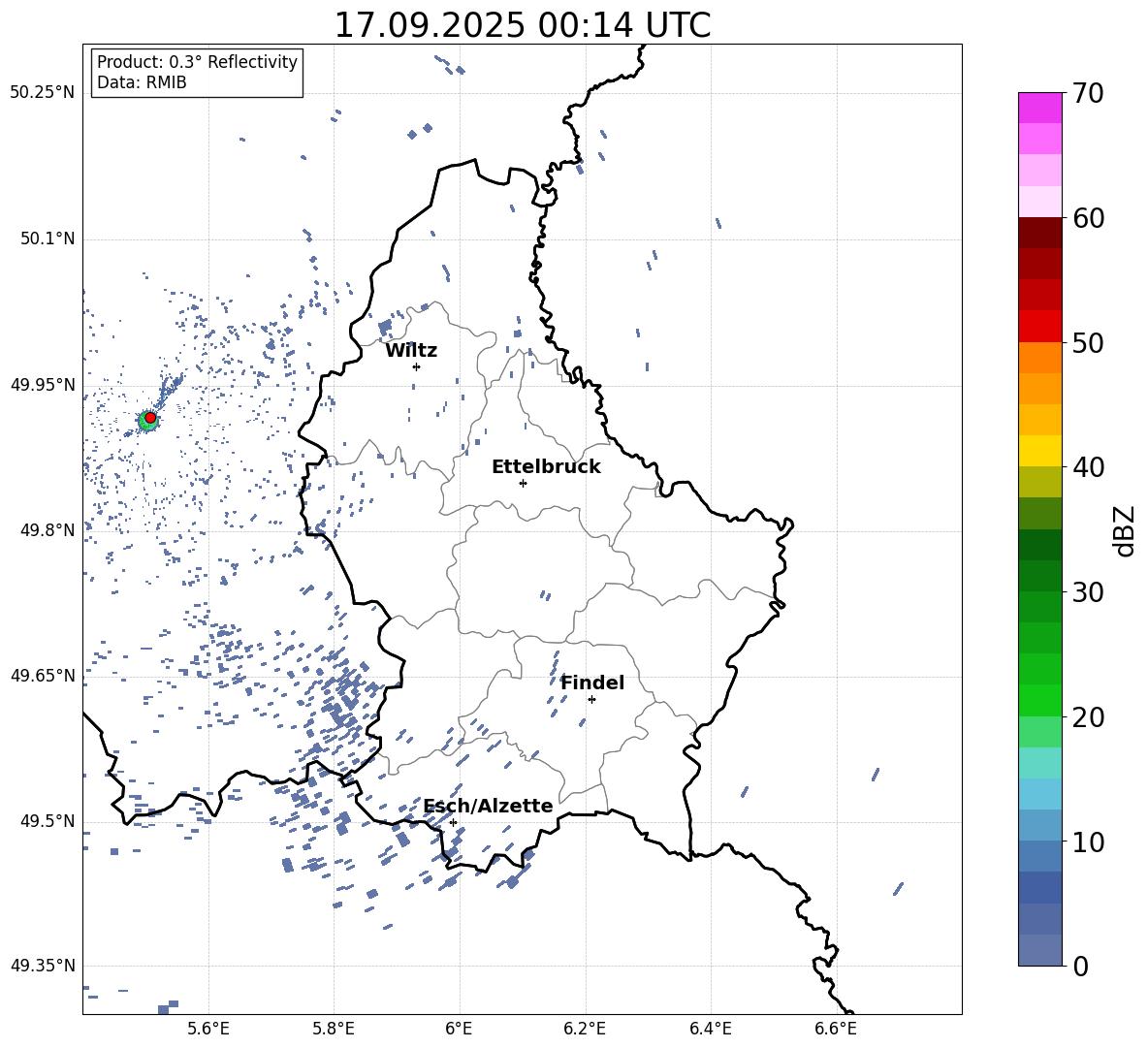Click the 6°E longitude label
The image size is (1148, 1048).
tap(459, 1030)
